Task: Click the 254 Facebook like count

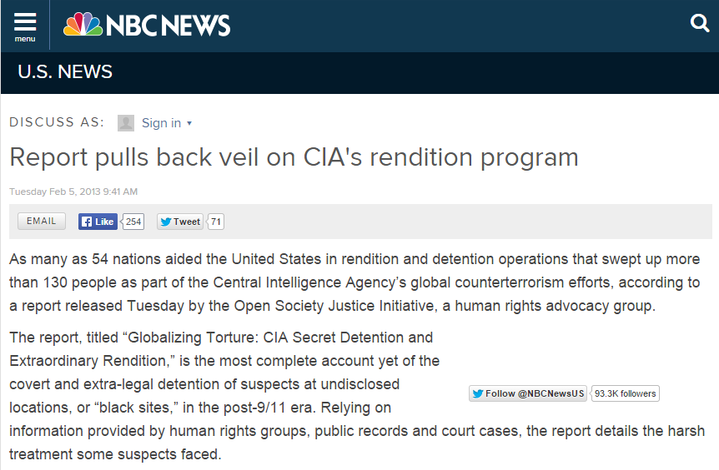Action: coord(133,221)
